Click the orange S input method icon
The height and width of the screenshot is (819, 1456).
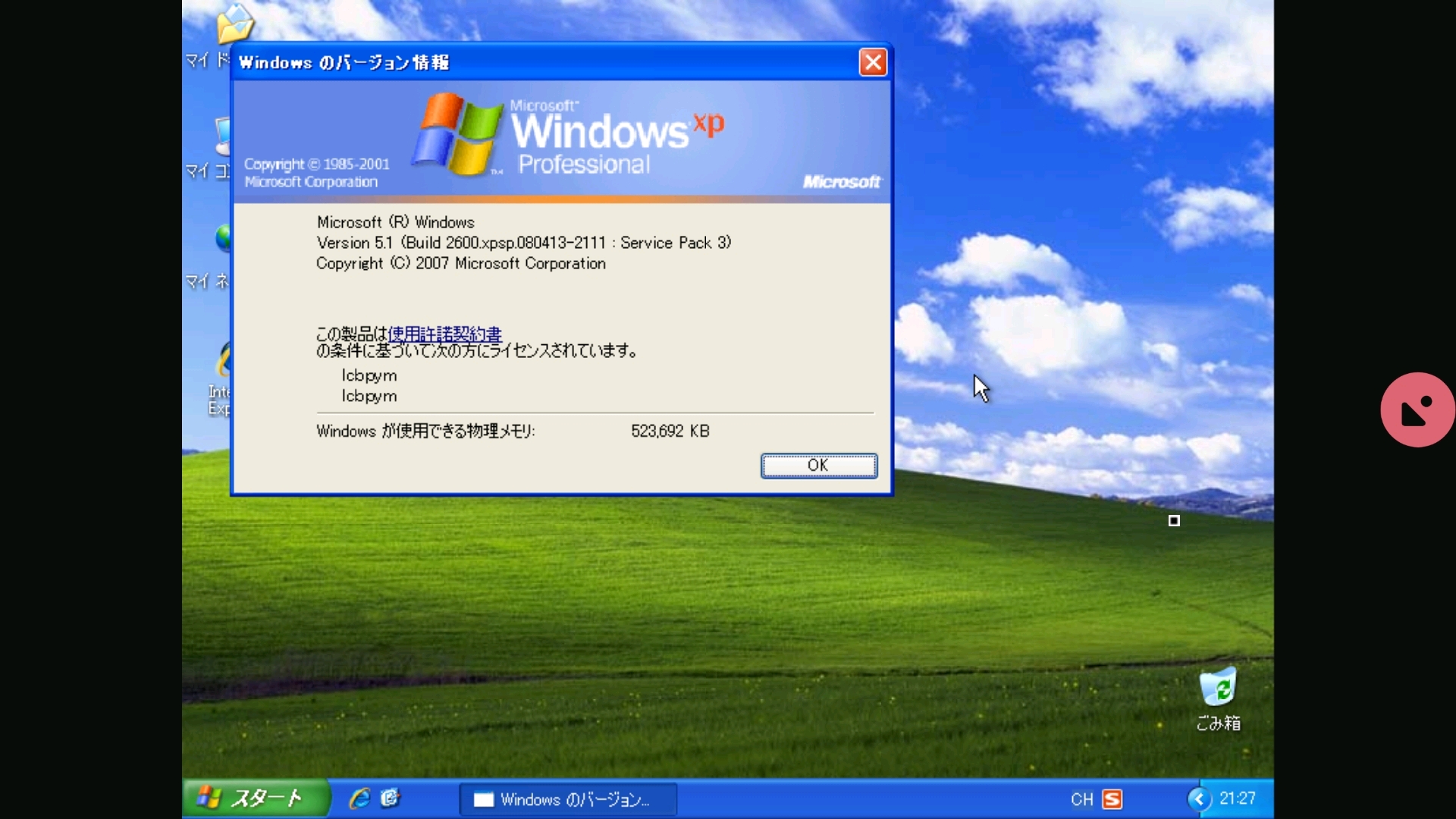pos(1112,799)
